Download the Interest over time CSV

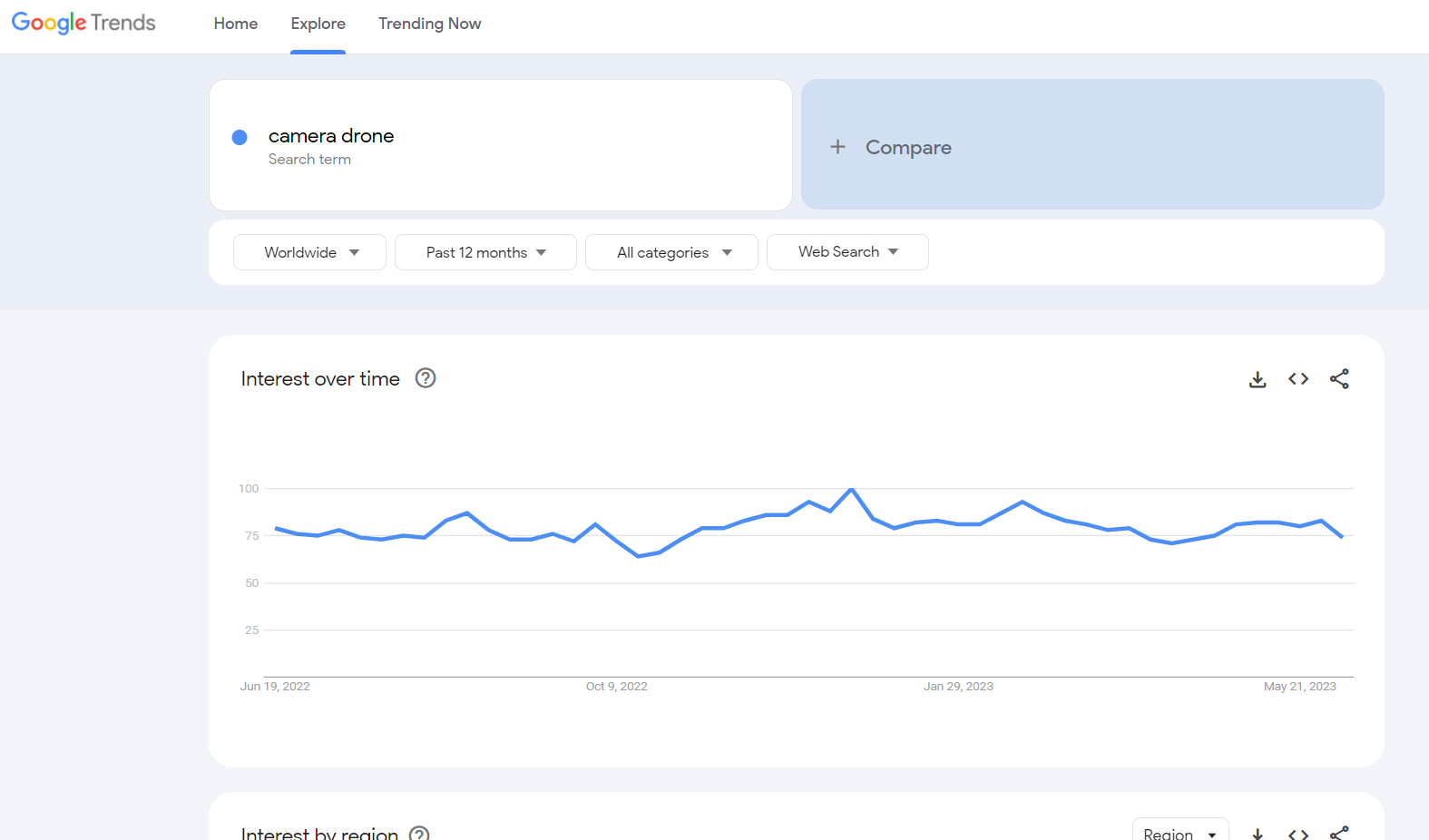click(1258, 379)
